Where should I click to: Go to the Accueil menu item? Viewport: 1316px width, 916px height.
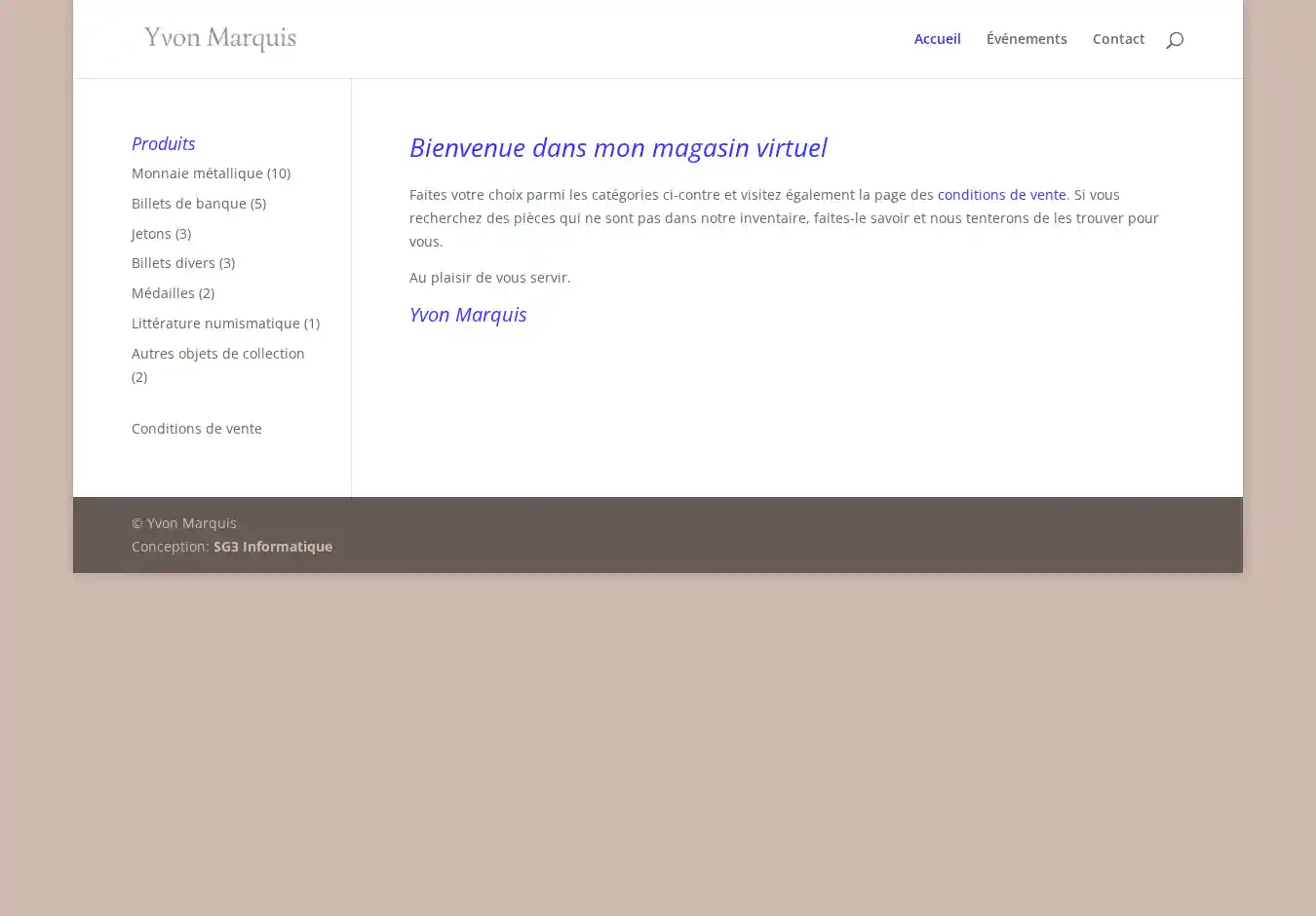937,39
